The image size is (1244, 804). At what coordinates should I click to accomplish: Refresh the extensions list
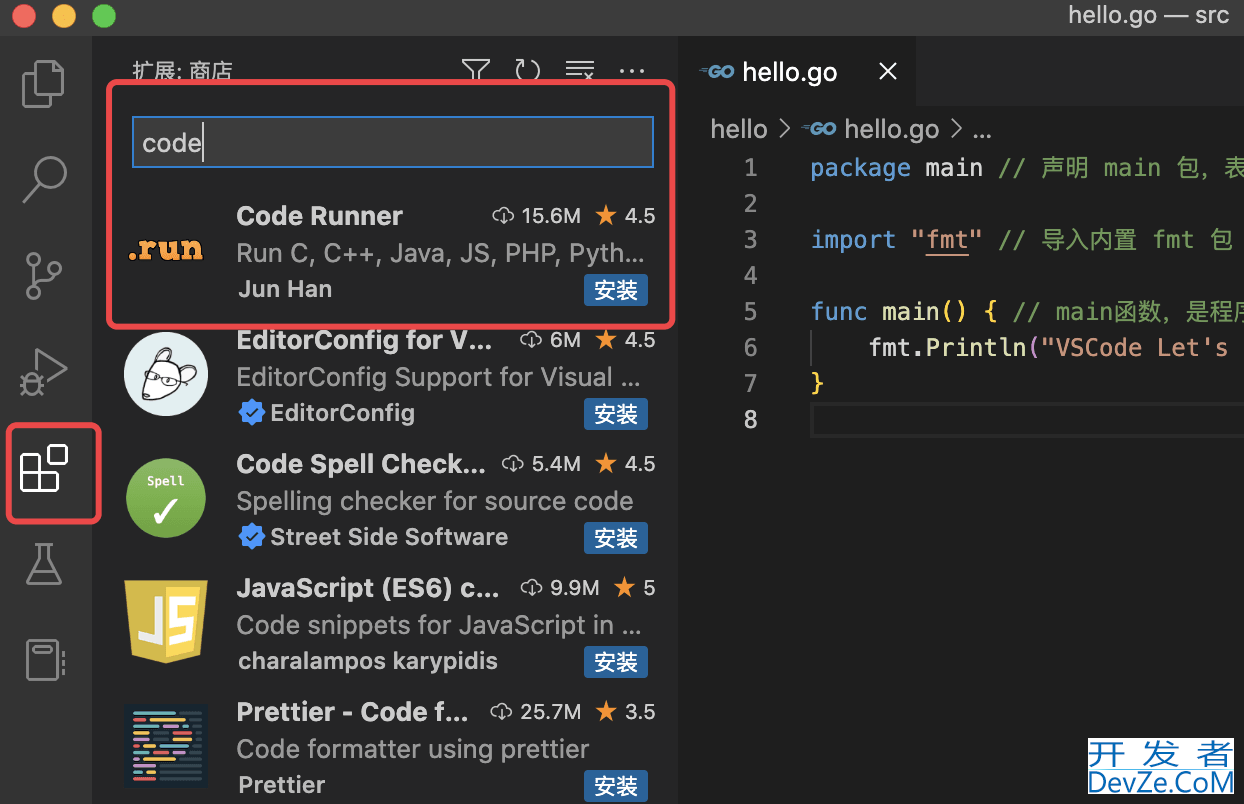click(x=528, y=71)
